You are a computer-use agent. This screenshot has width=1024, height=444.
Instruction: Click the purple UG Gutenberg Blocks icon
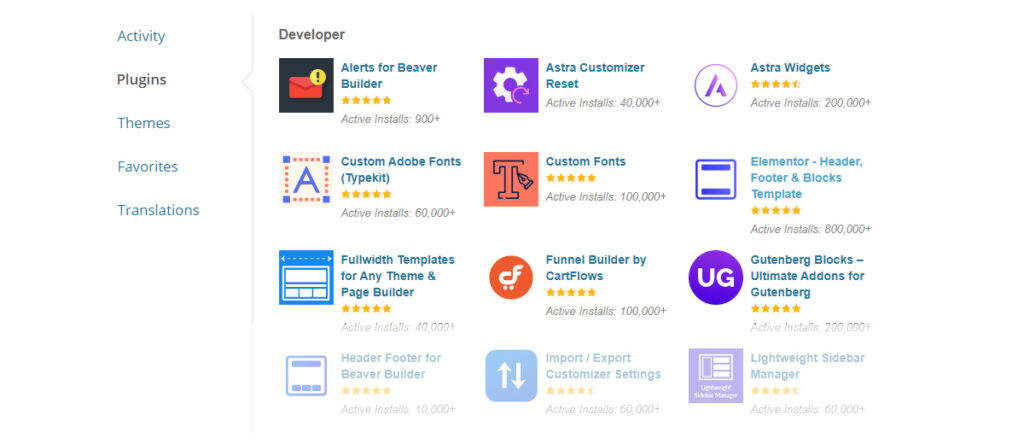coord(716,278)
